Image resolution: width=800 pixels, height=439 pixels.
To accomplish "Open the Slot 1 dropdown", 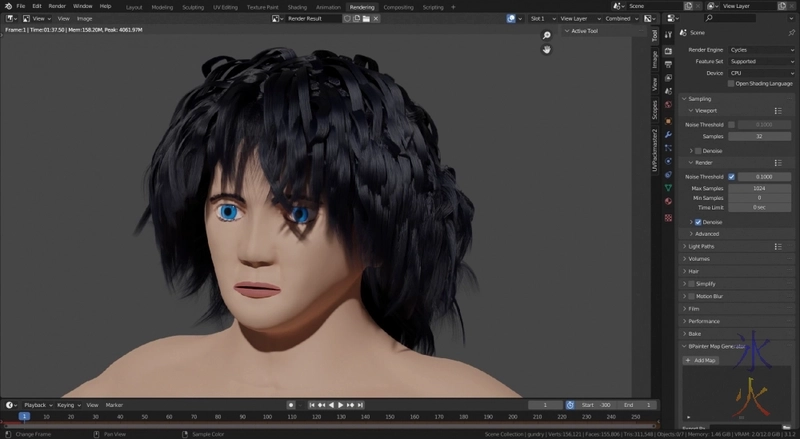I will tap(542, 18).
